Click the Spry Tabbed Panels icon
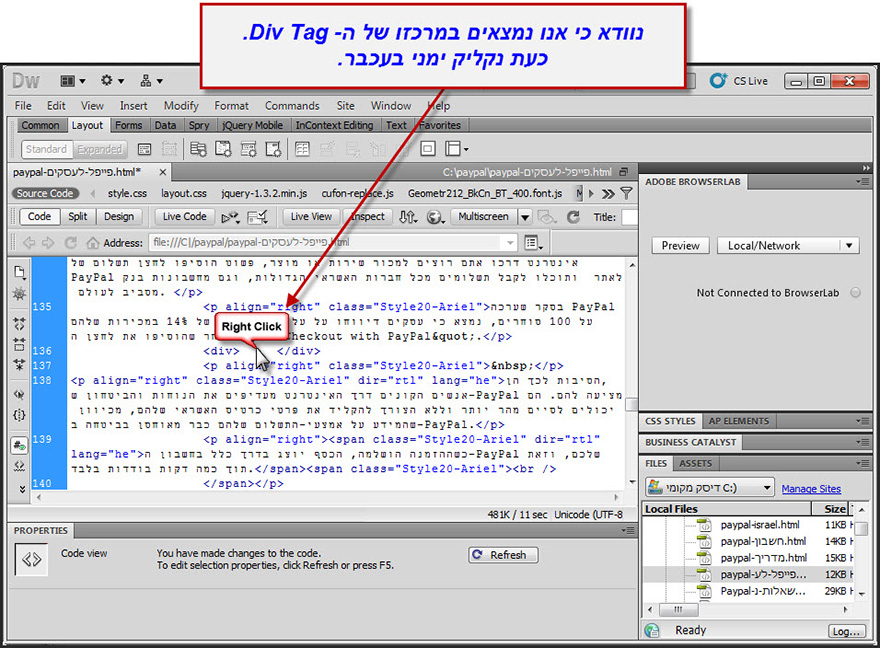Screen dimensions: 880x648 click(x=223, y=149)
